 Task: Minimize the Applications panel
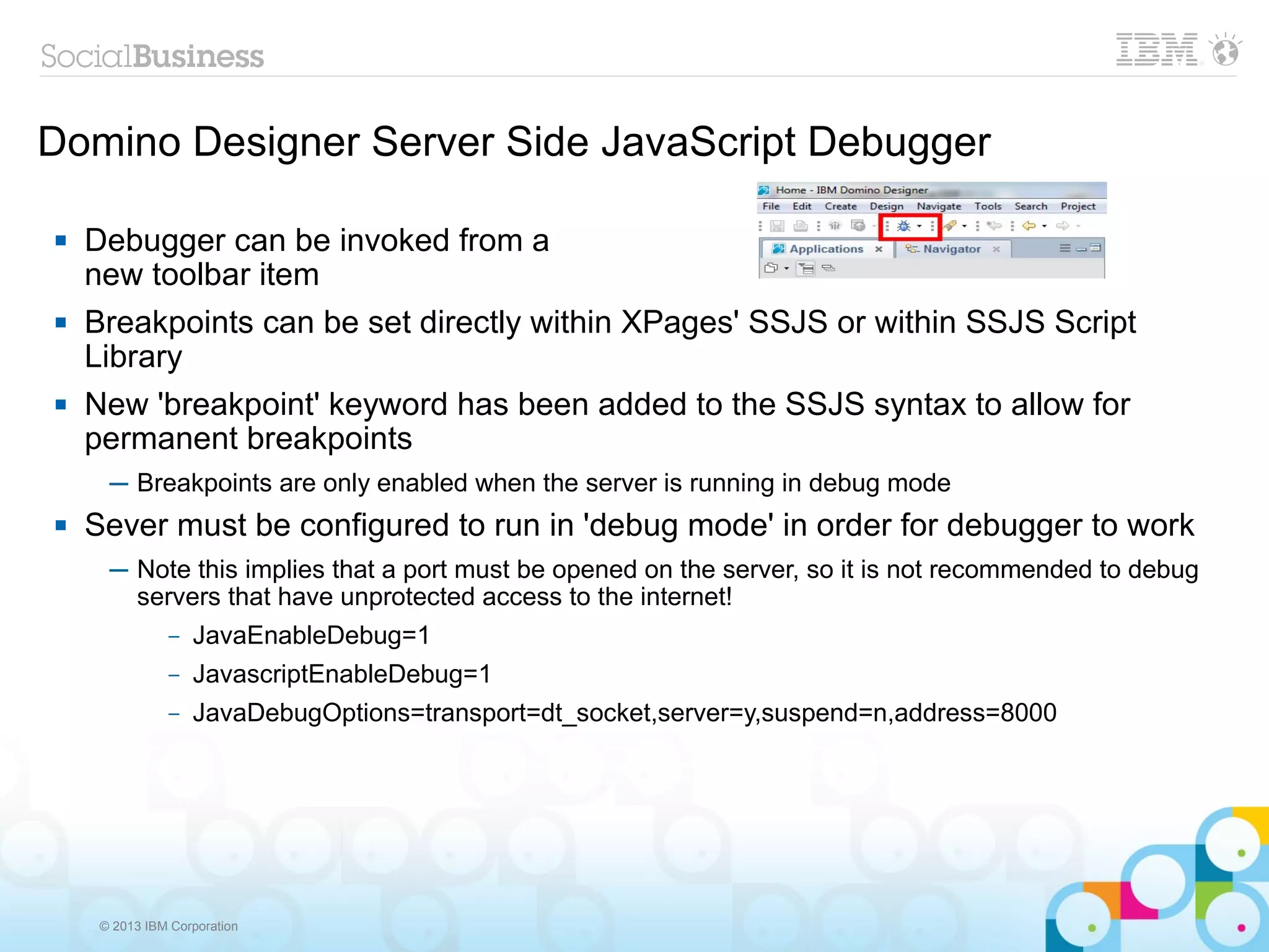[x=1081, y=249]
